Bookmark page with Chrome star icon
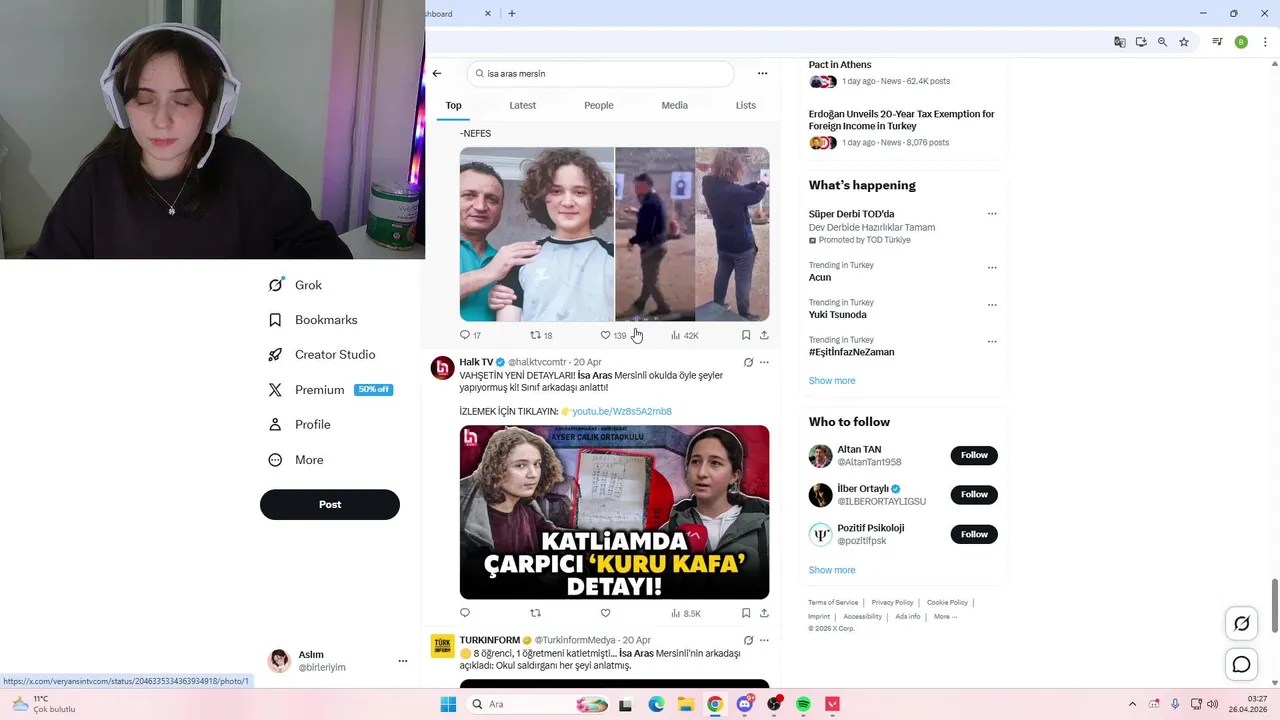 (1184, 42)
